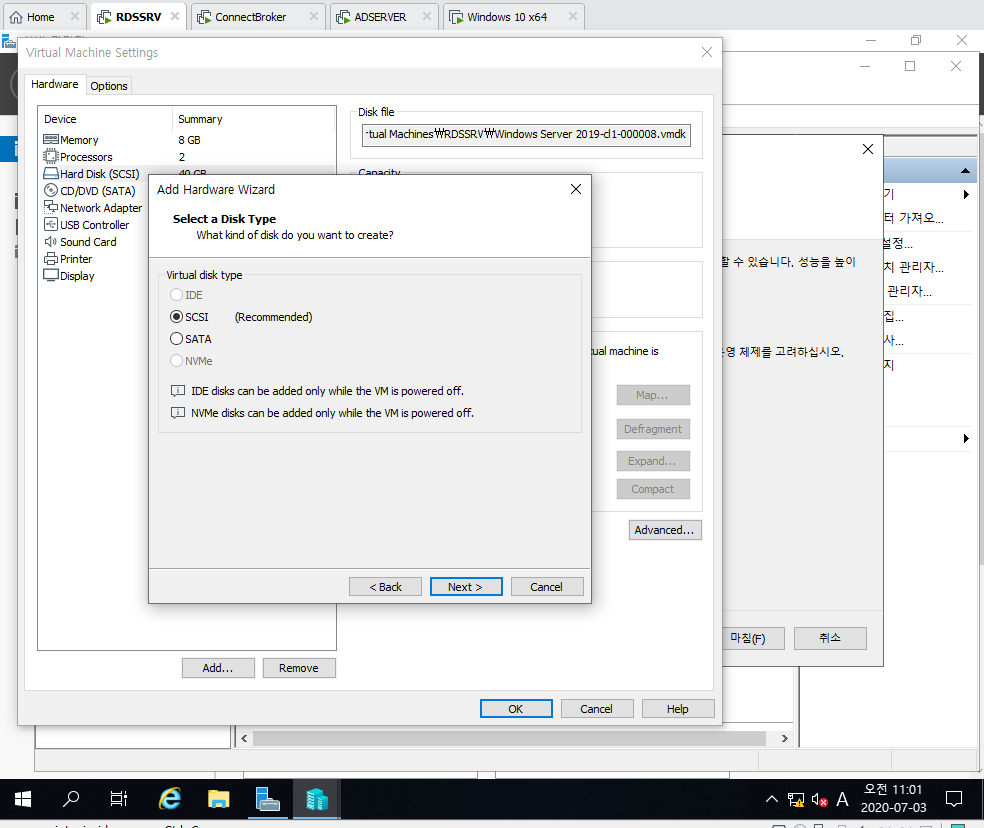The image size is (984, 828).
Task: Open the cyan server app taskbar icon
Action: 317,799
